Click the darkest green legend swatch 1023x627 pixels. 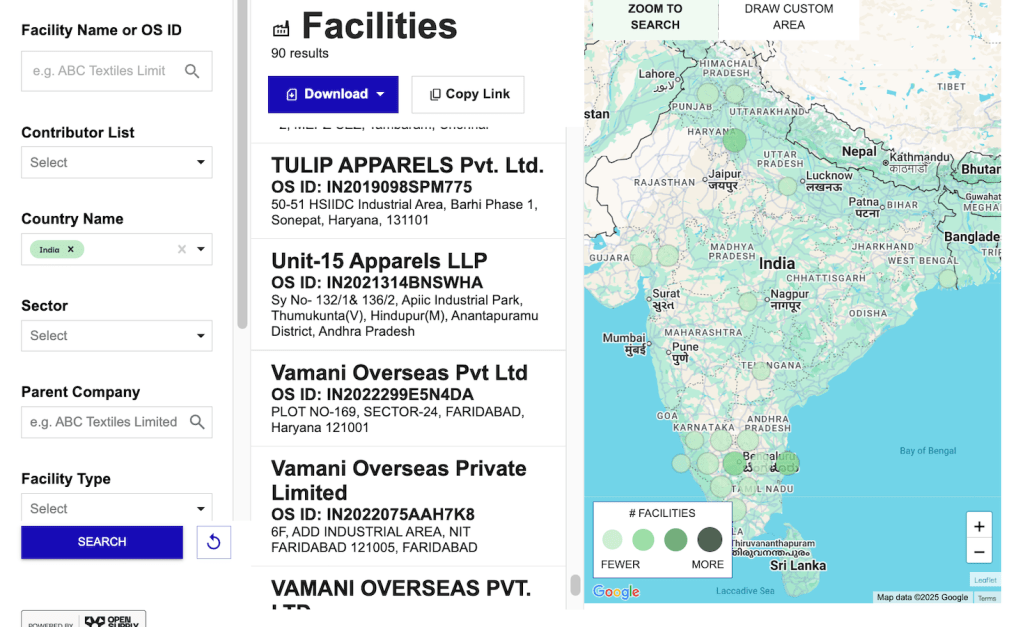(709, 540)
